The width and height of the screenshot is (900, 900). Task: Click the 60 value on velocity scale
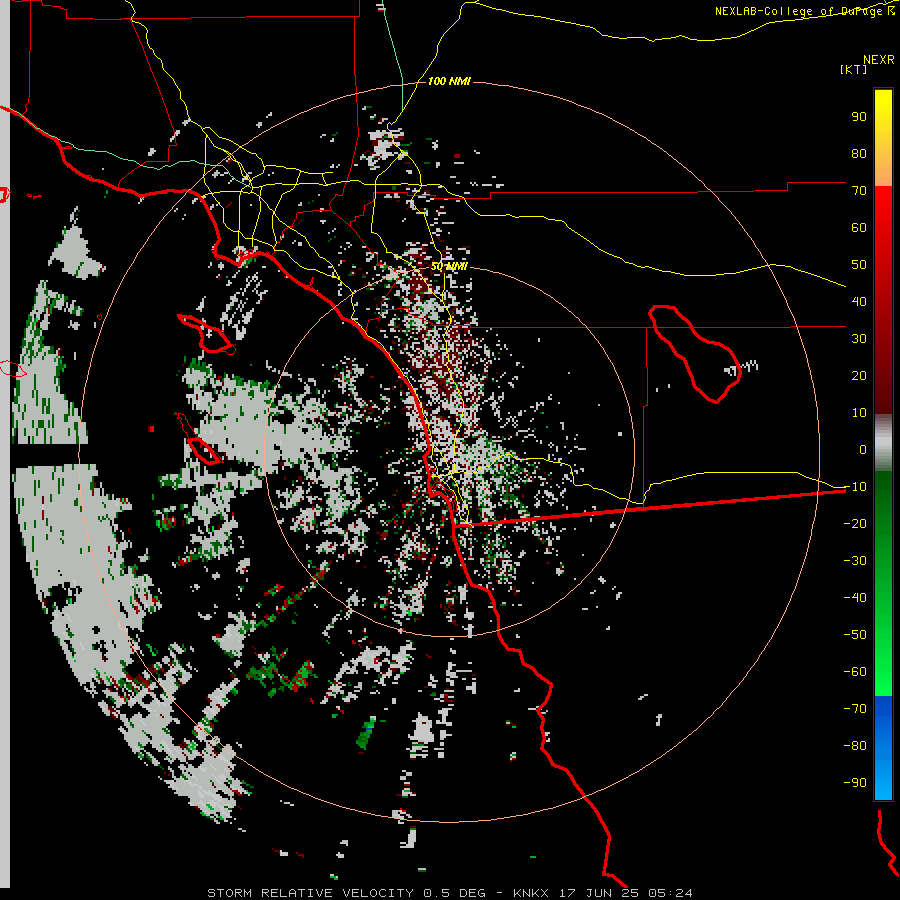tap(859, 227)
